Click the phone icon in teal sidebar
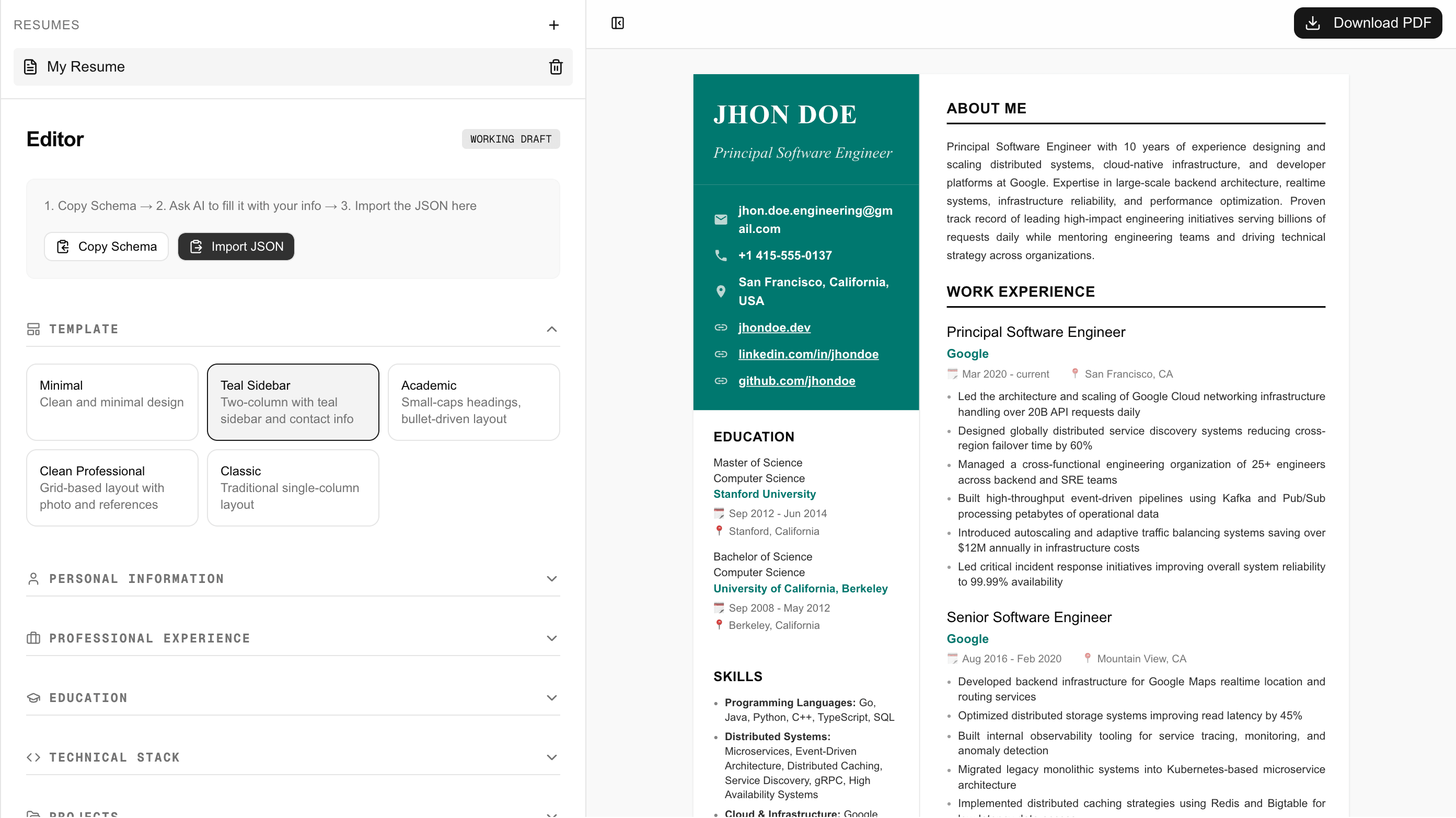Viewport: 1456px width, 818px height. pos(721,255)
